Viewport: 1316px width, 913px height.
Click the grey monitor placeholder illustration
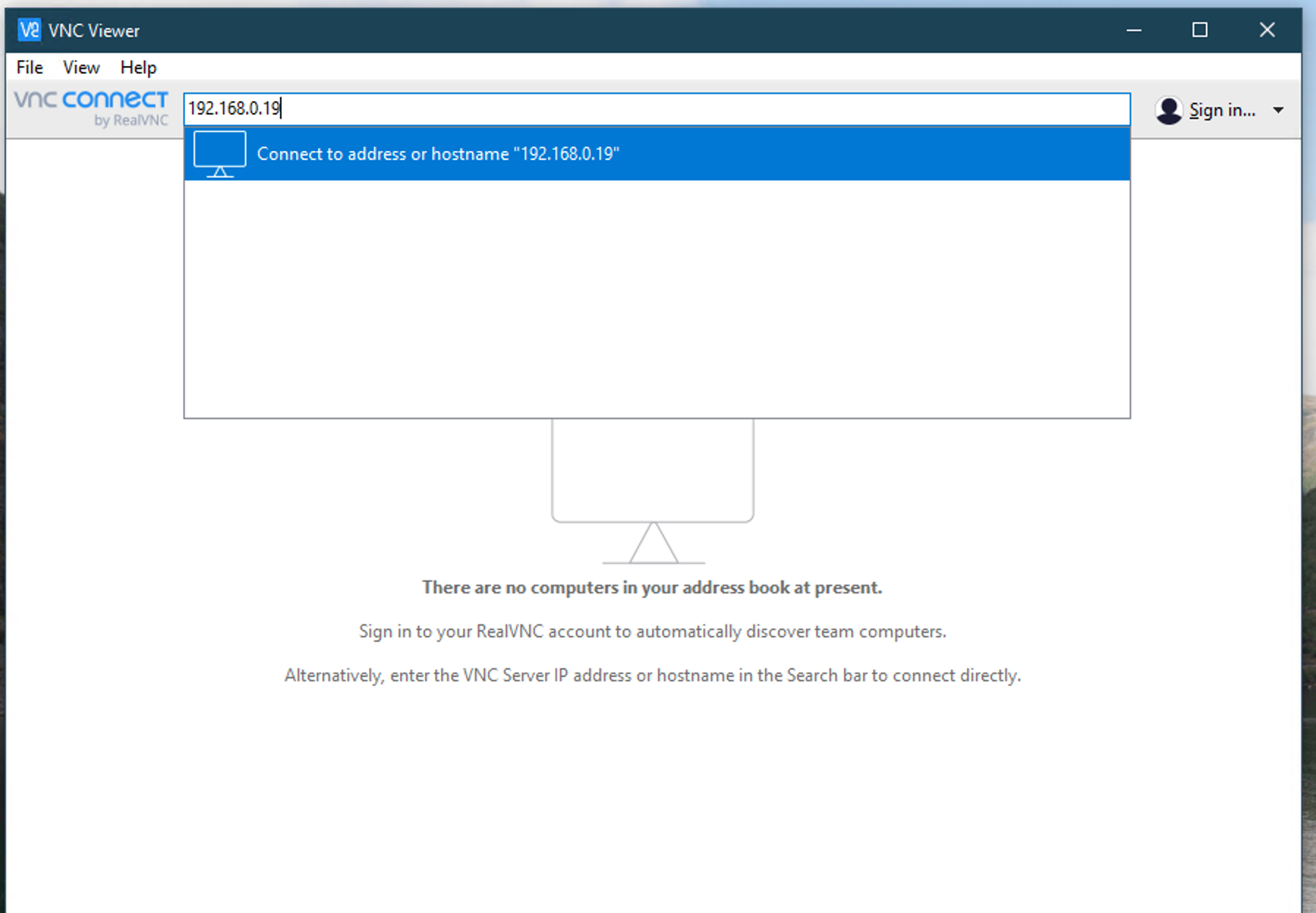coord(653,491)
